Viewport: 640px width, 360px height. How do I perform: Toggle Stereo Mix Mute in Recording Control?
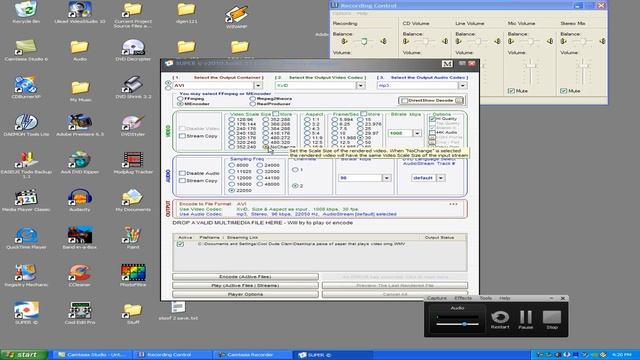[x=564, y=91]
